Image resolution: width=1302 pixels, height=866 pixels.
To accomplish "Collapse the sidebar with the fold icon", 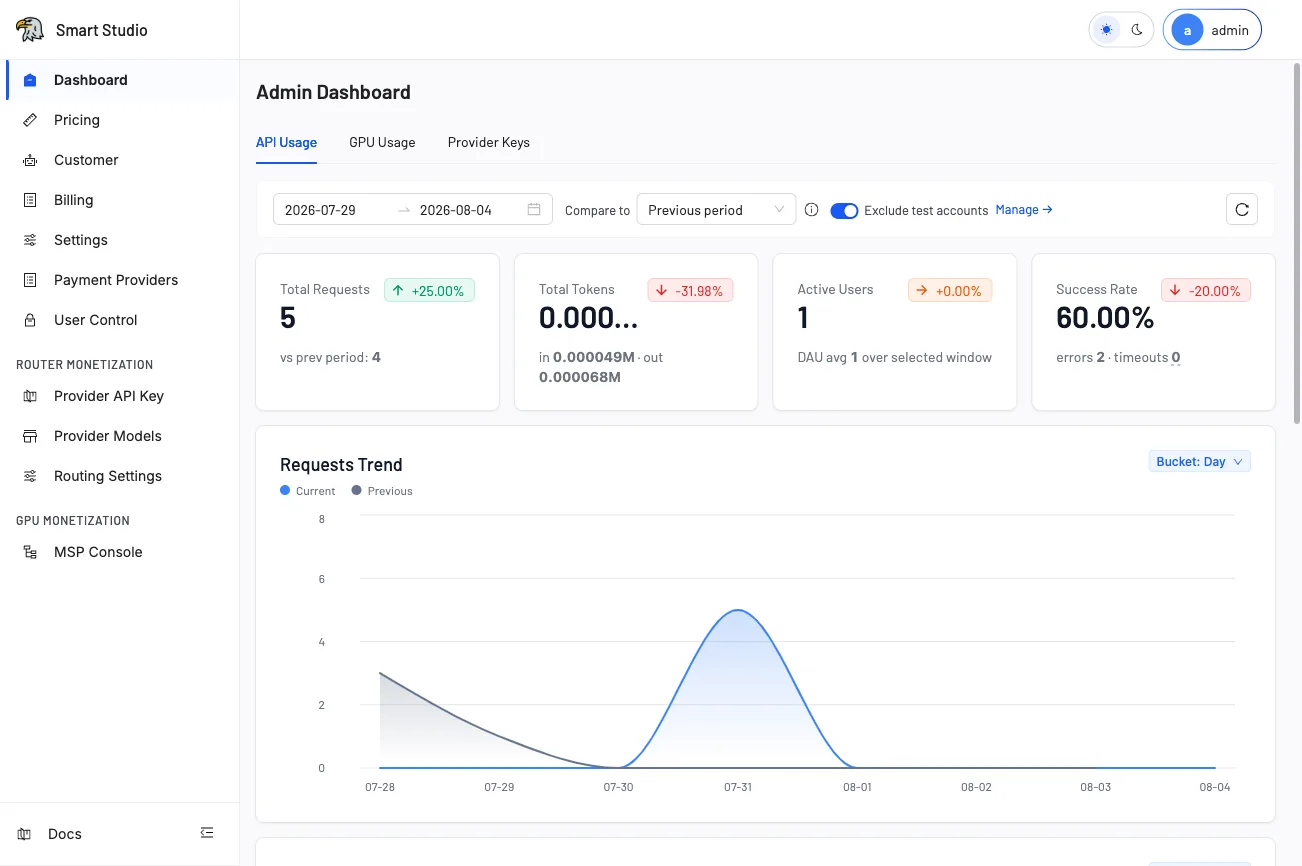I will tap(207, 832).
